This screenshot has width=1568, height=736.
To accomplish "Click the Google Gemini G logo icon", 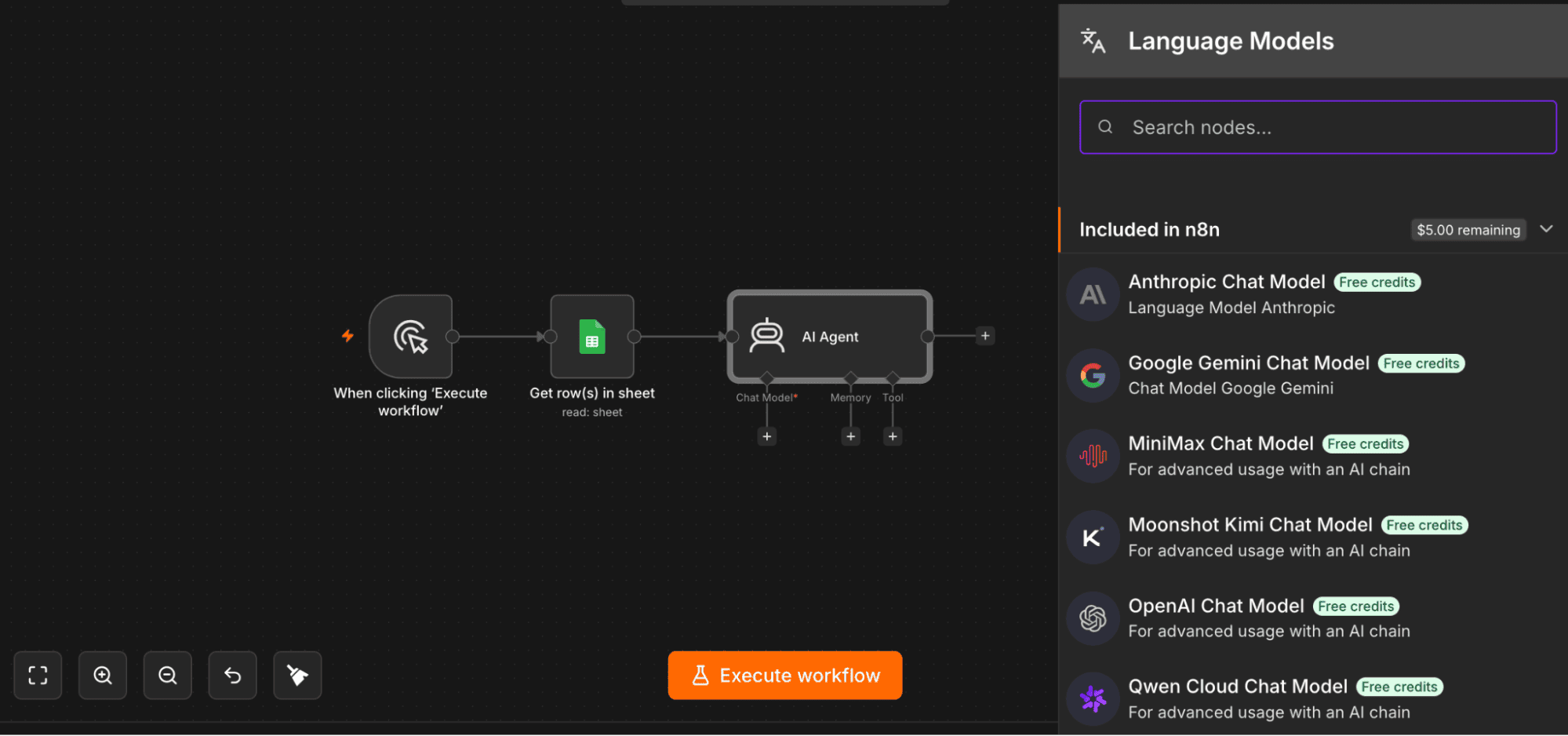I will coord(1093,375).
